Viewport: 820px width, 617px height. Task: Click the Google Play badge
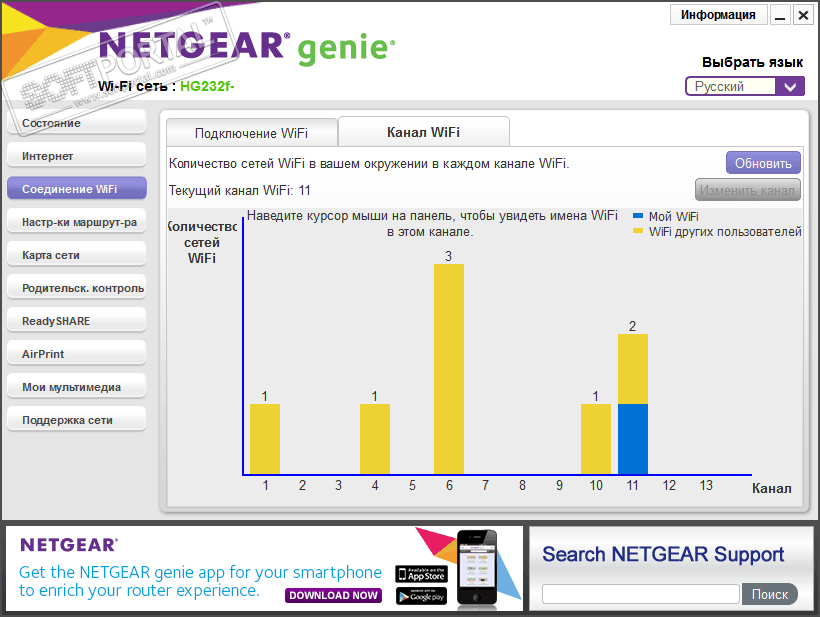click(422, 596)
